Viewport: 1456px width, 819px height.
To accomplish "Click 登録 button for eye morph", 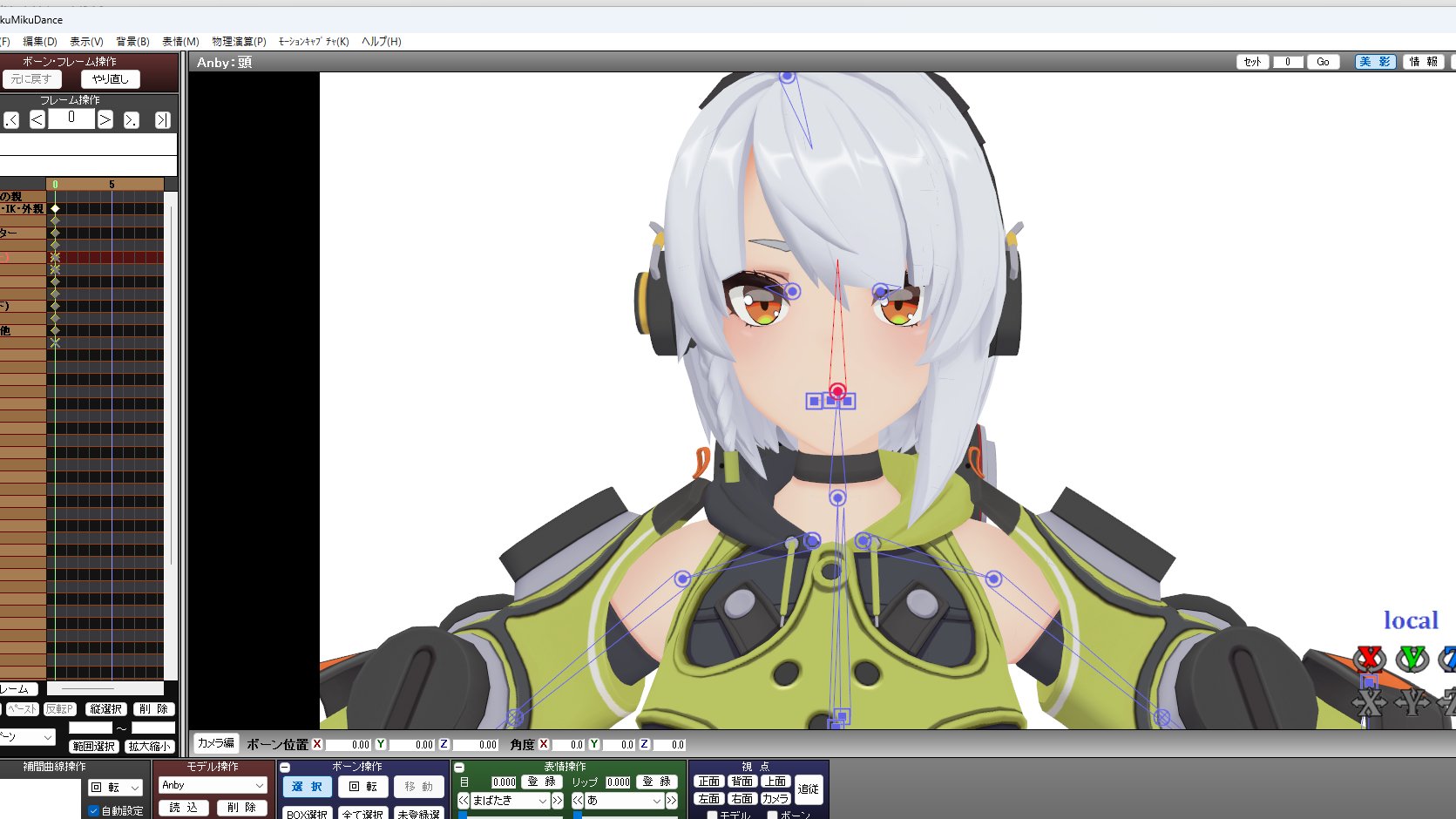I will [541, 782].
